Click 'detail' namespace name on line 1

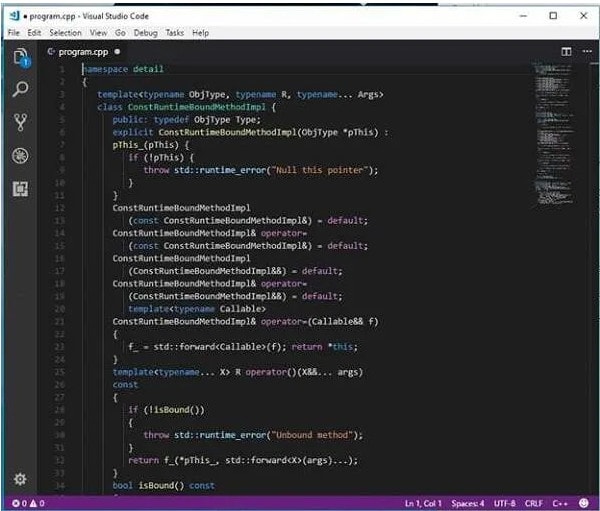[x=148, y=69]
